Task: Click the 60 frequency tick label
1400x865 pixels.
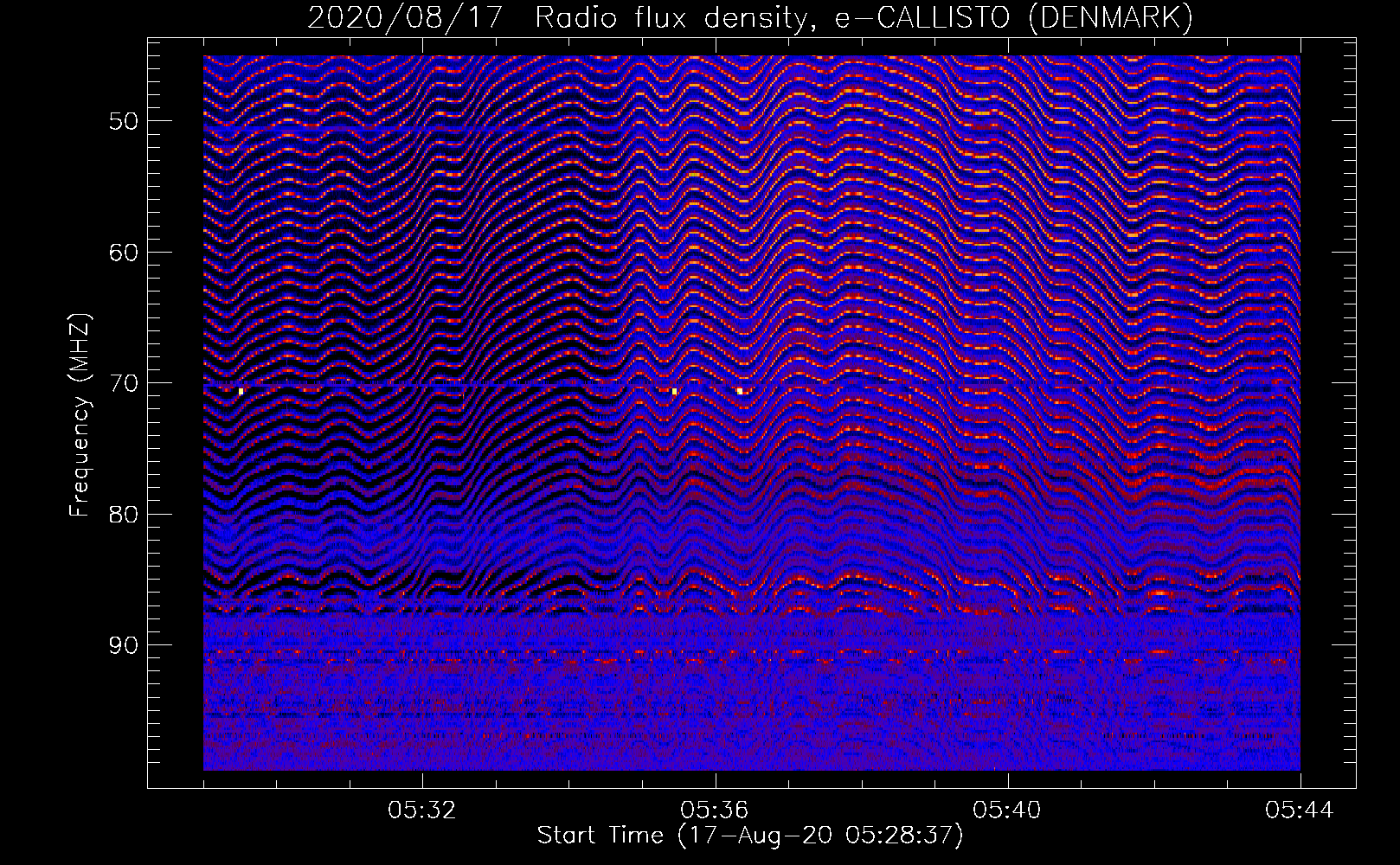Action: point(124,253)
